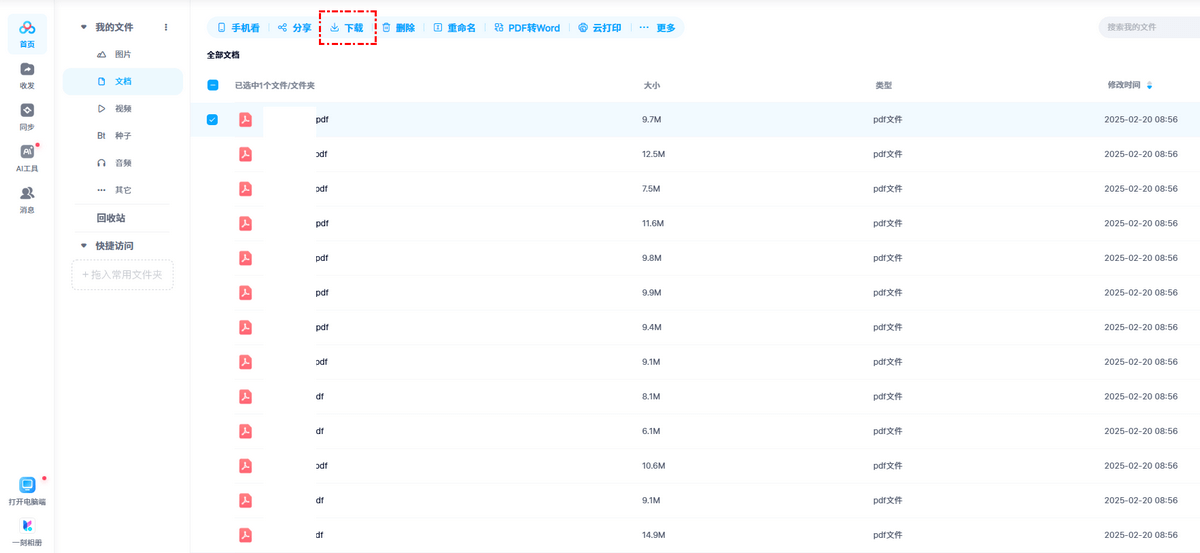Click 重命名 rename button
Image resolution: width=1200 pixels, height=553 pixels.
coord(454,28)
